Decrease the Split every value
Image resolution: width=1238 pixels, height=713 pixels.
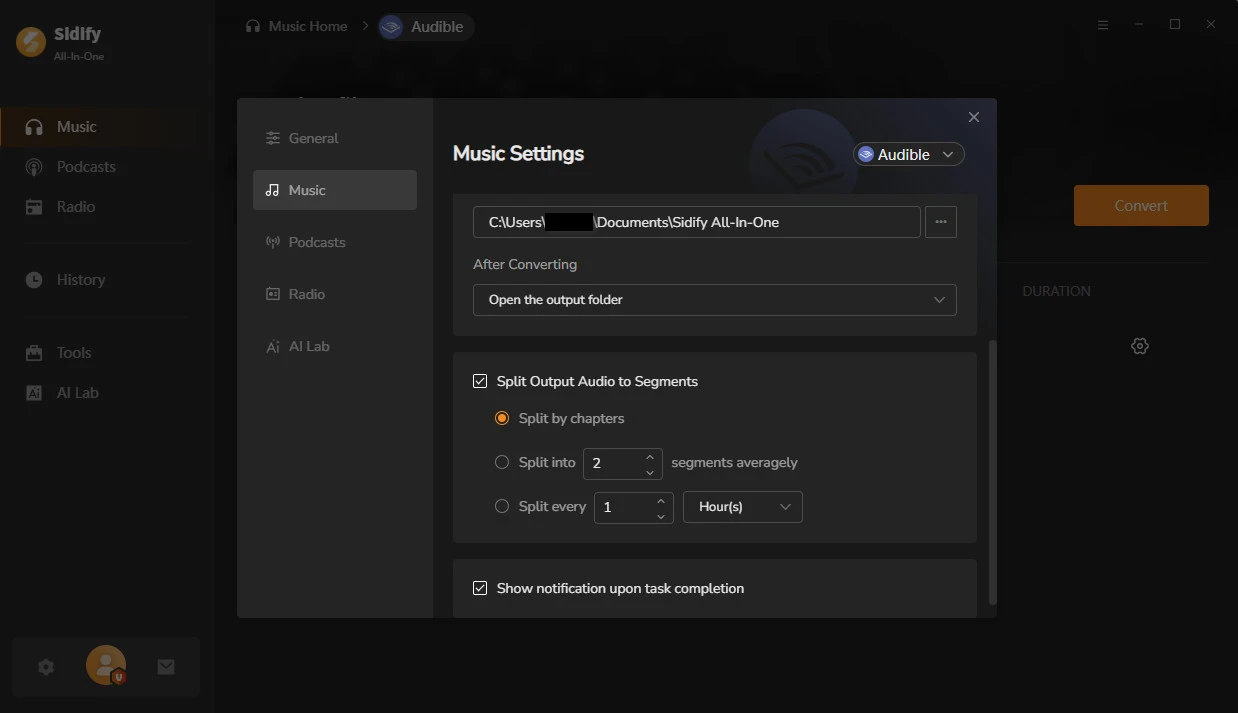661,515
